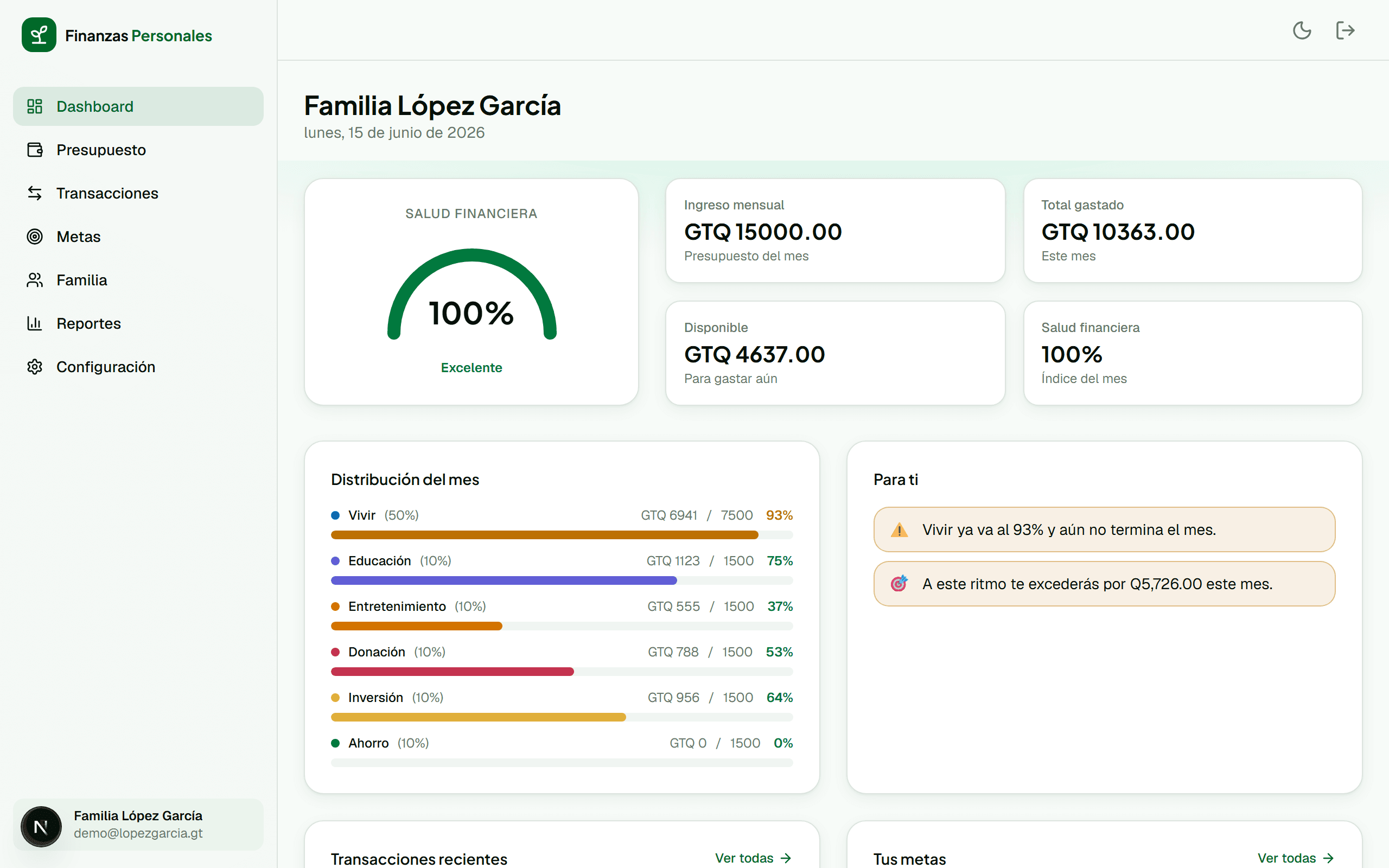Click the Ahorro 0% percentage
The width and height of the screenshot is (1389, 868).
coord(783,743)
